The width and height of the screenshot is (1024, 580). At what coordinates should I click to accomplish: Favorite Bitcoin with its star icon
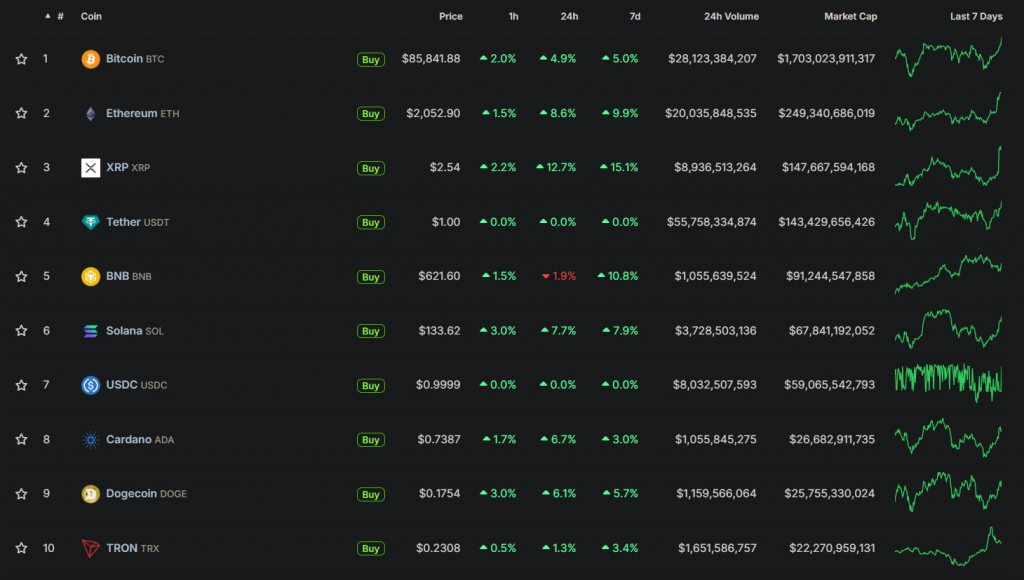[x=22, y=59]
